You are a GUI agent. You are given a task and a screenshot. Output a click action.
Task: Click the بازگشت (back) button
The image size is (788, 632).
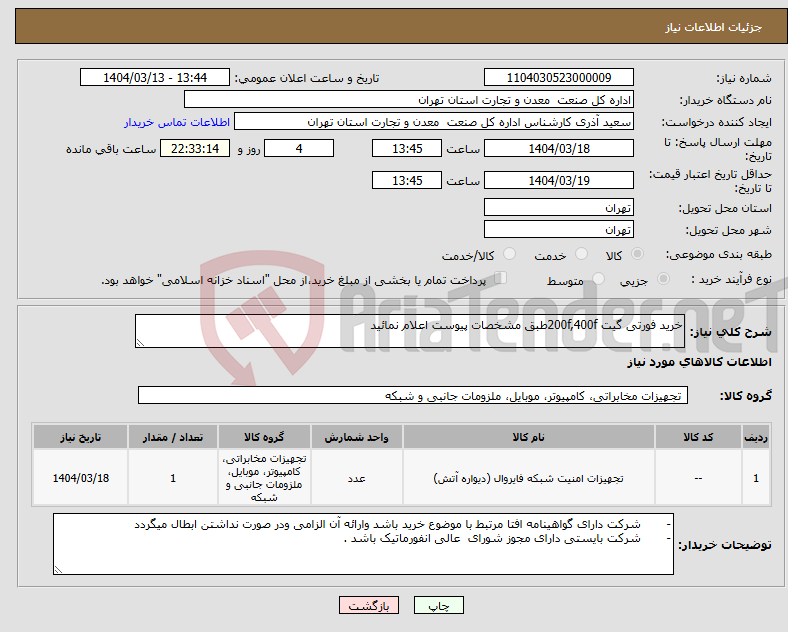[369, 605]
